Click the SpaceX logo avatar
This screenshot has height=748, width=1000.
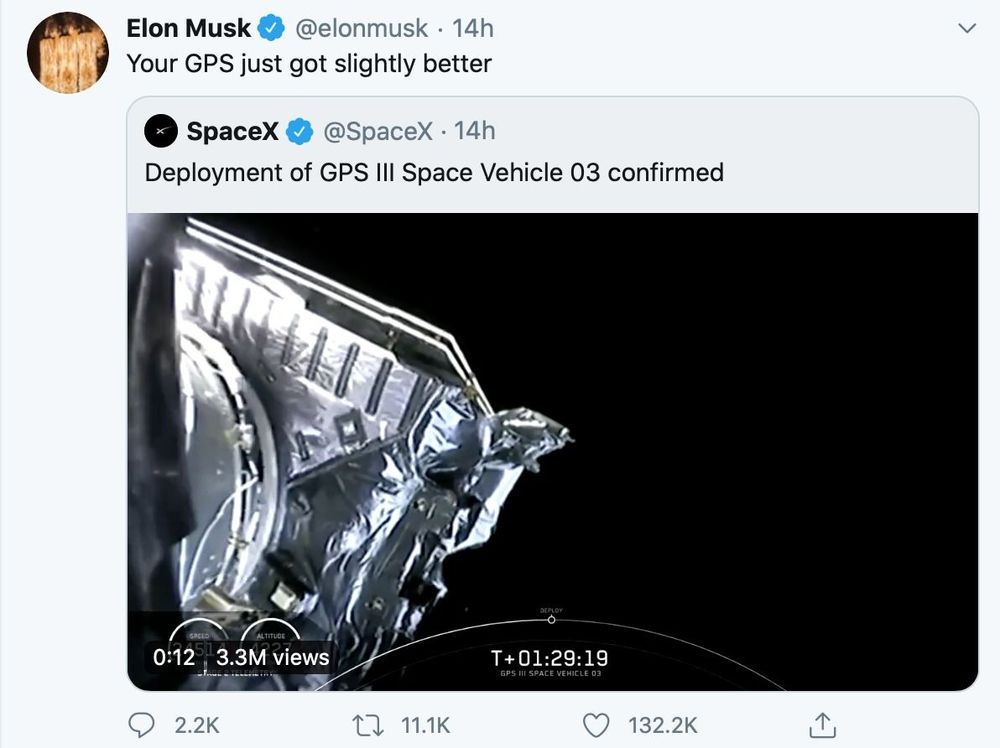tap(161, 131)
